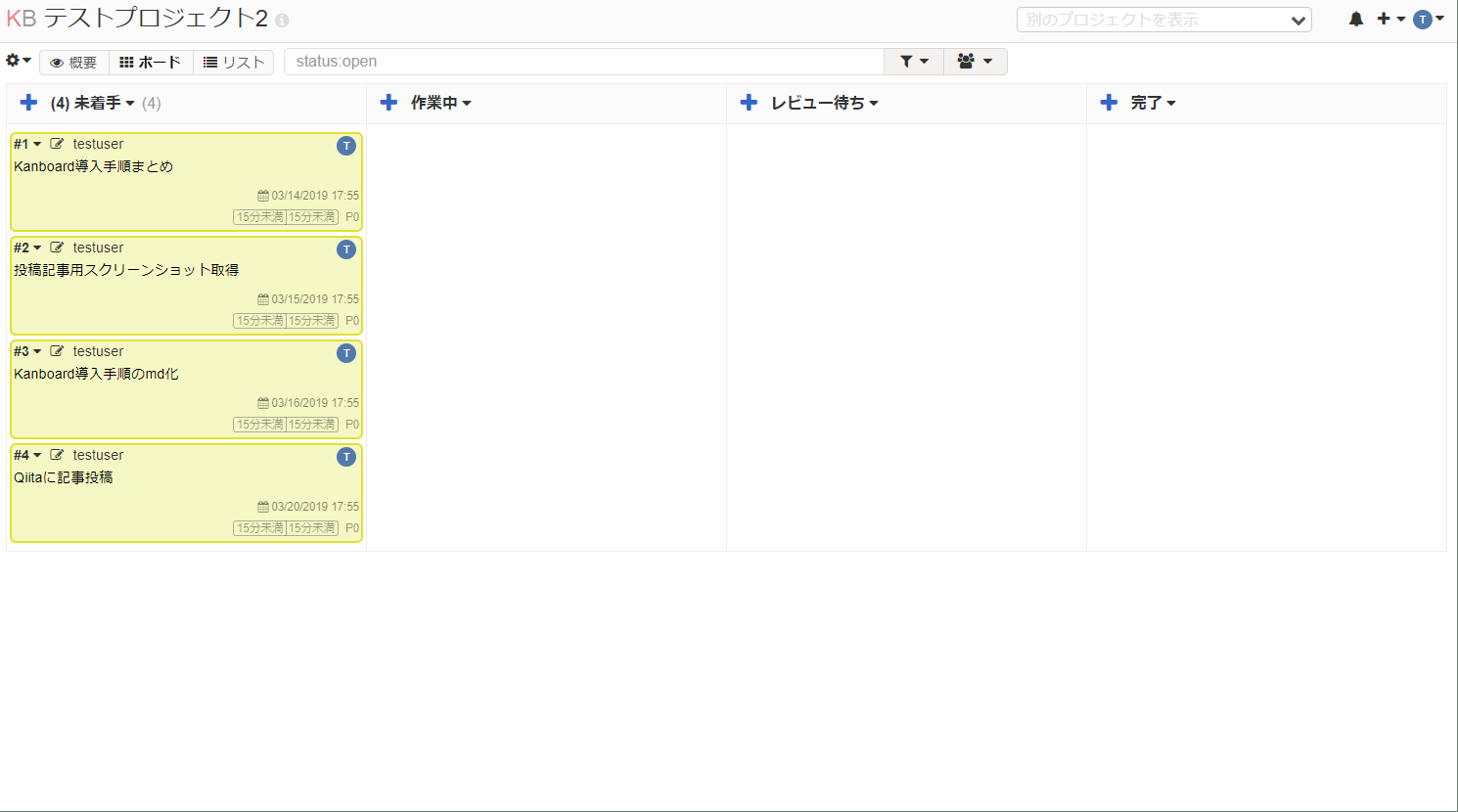Click the project info icon beside title
1458x812 pixels.
click(282, 21)
